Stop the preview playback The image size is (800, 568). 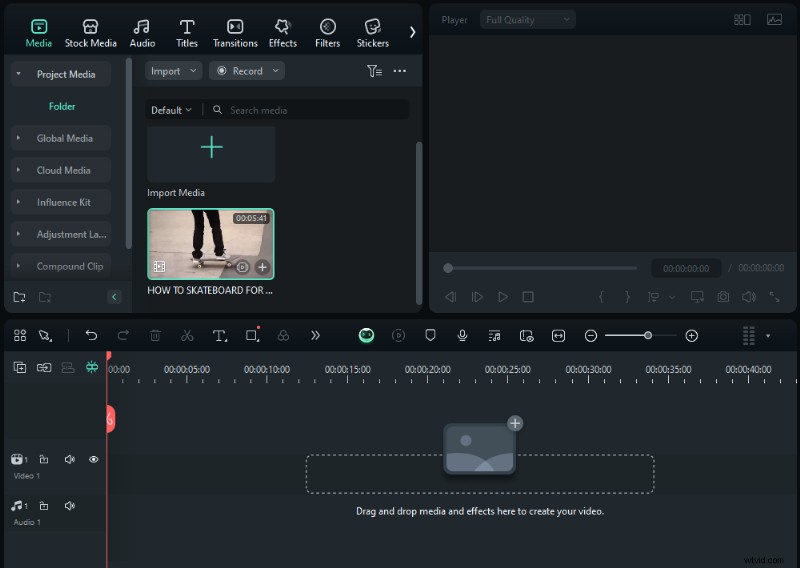point(528,297)
